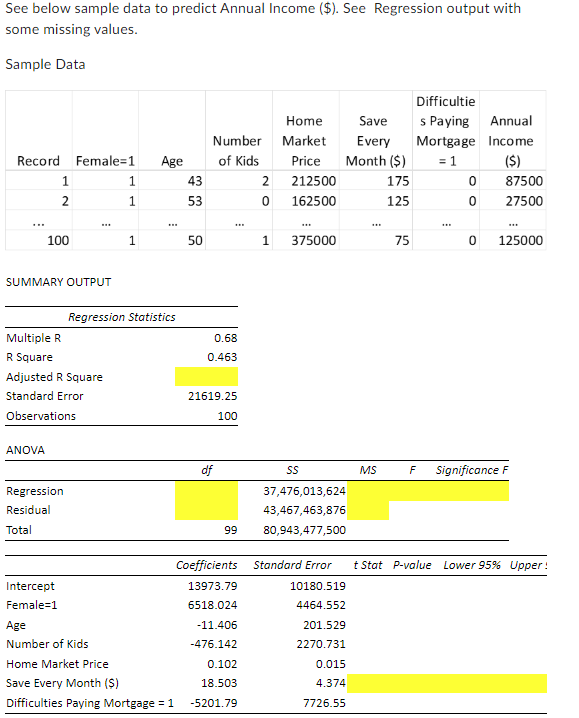Select Intercept standard error 10180.519

coord(318,586)
